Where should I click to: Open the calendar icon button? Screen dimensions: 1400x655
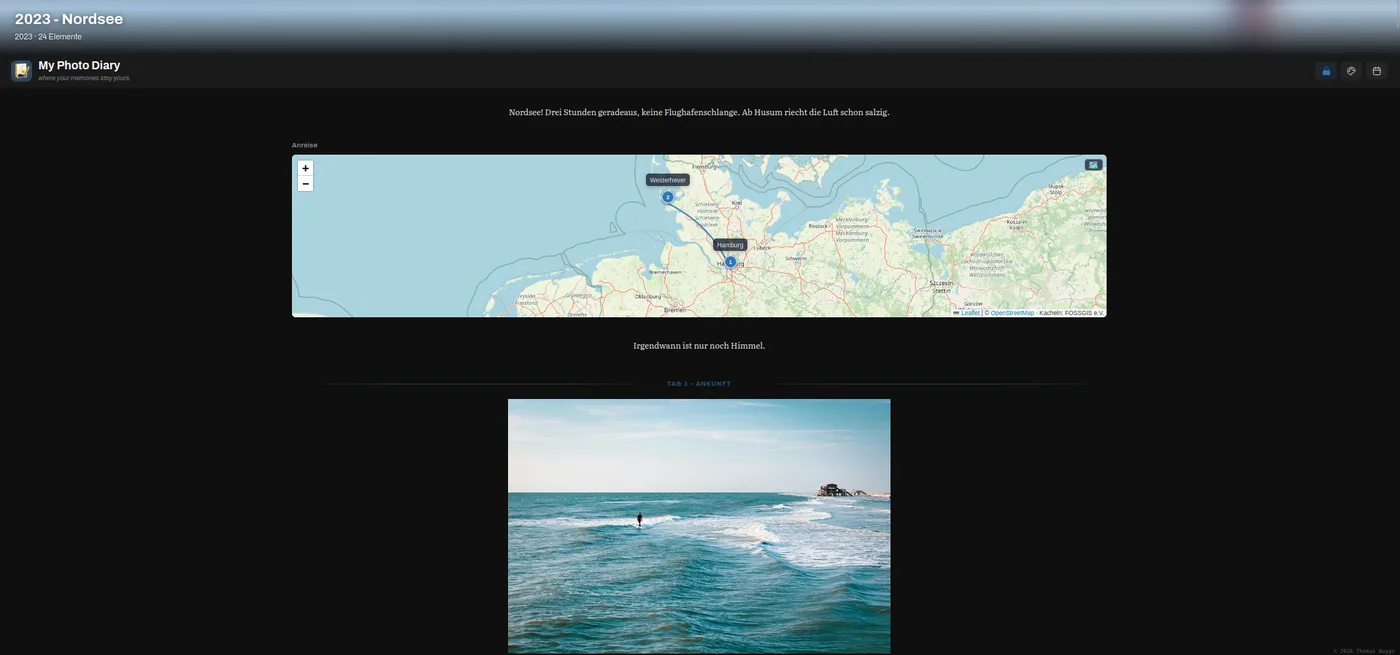[1377, 71]
